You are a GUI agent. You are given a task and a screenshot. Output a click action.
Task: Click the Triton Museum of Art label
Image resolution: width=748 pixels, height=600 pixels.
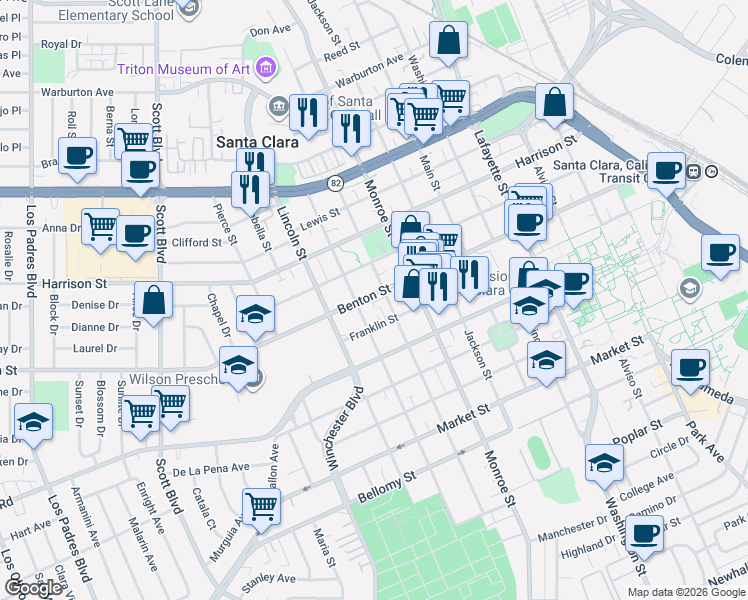(x=183, y=69)
